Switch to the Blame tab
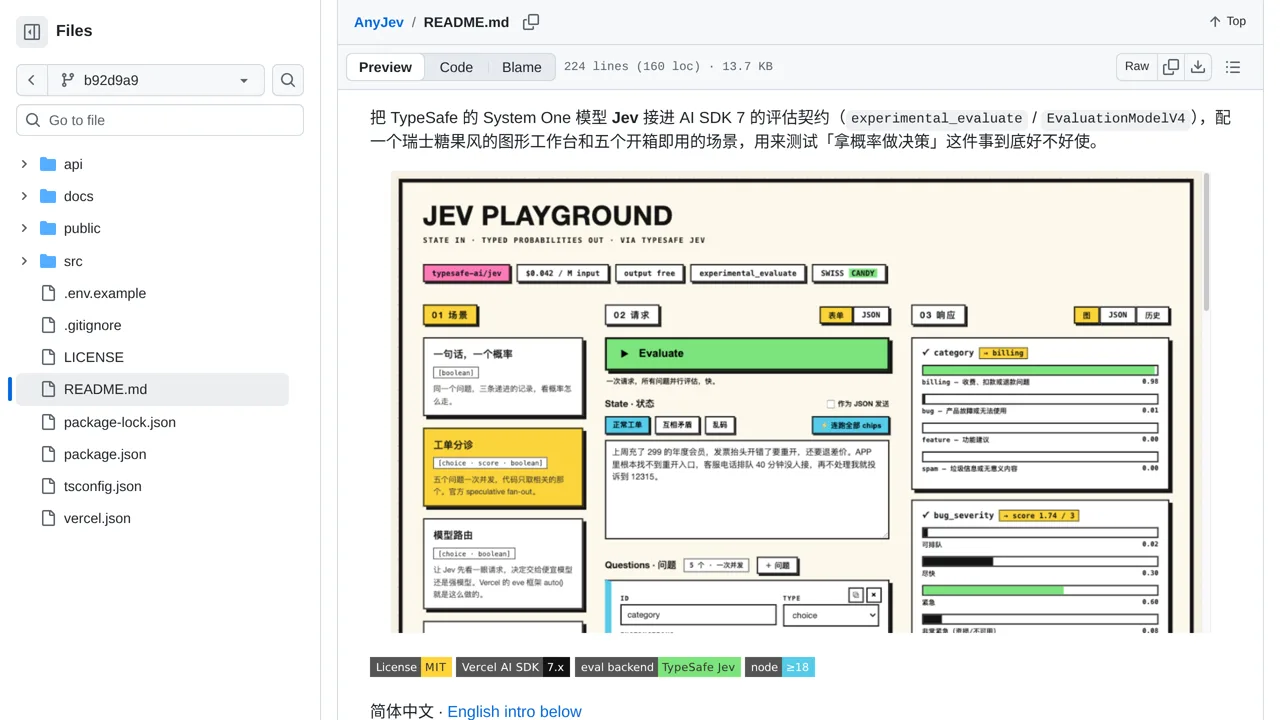 522,67
